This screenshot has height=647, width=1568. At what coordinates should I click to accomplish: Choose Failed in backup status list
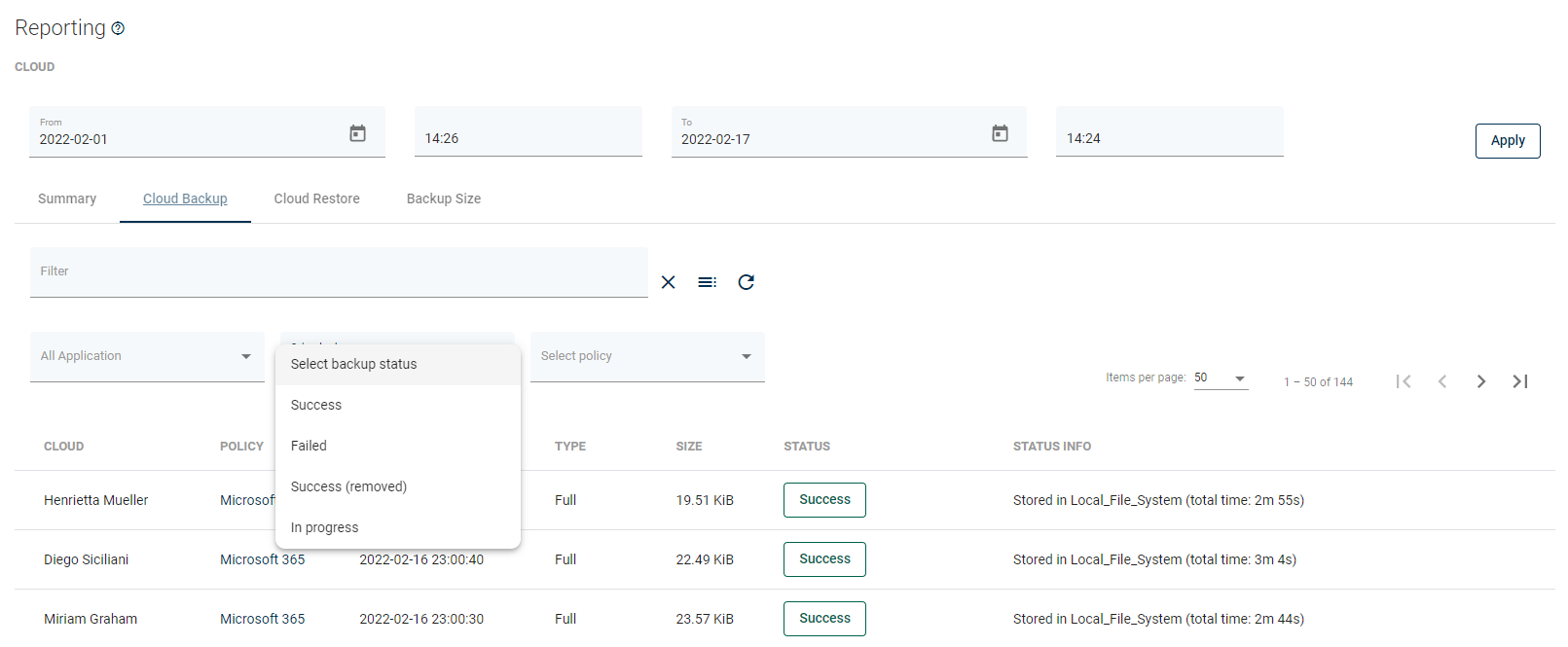[x=309, y=446]
